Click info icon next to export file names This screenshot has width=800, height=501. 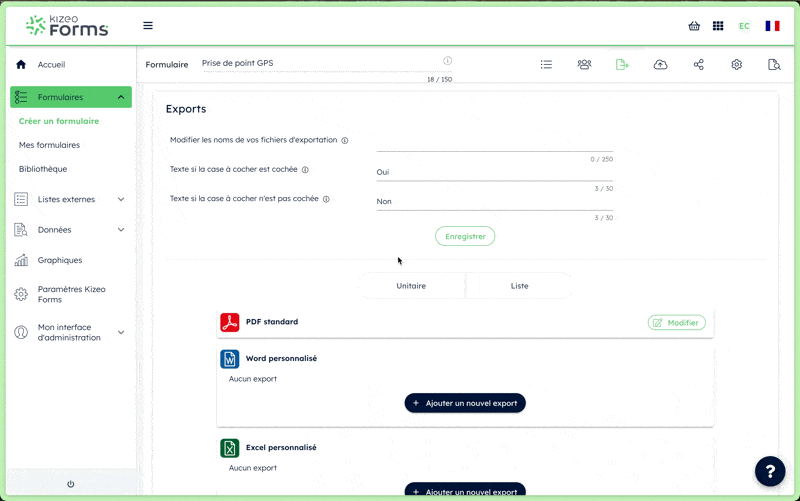click(x=345, y=140)
